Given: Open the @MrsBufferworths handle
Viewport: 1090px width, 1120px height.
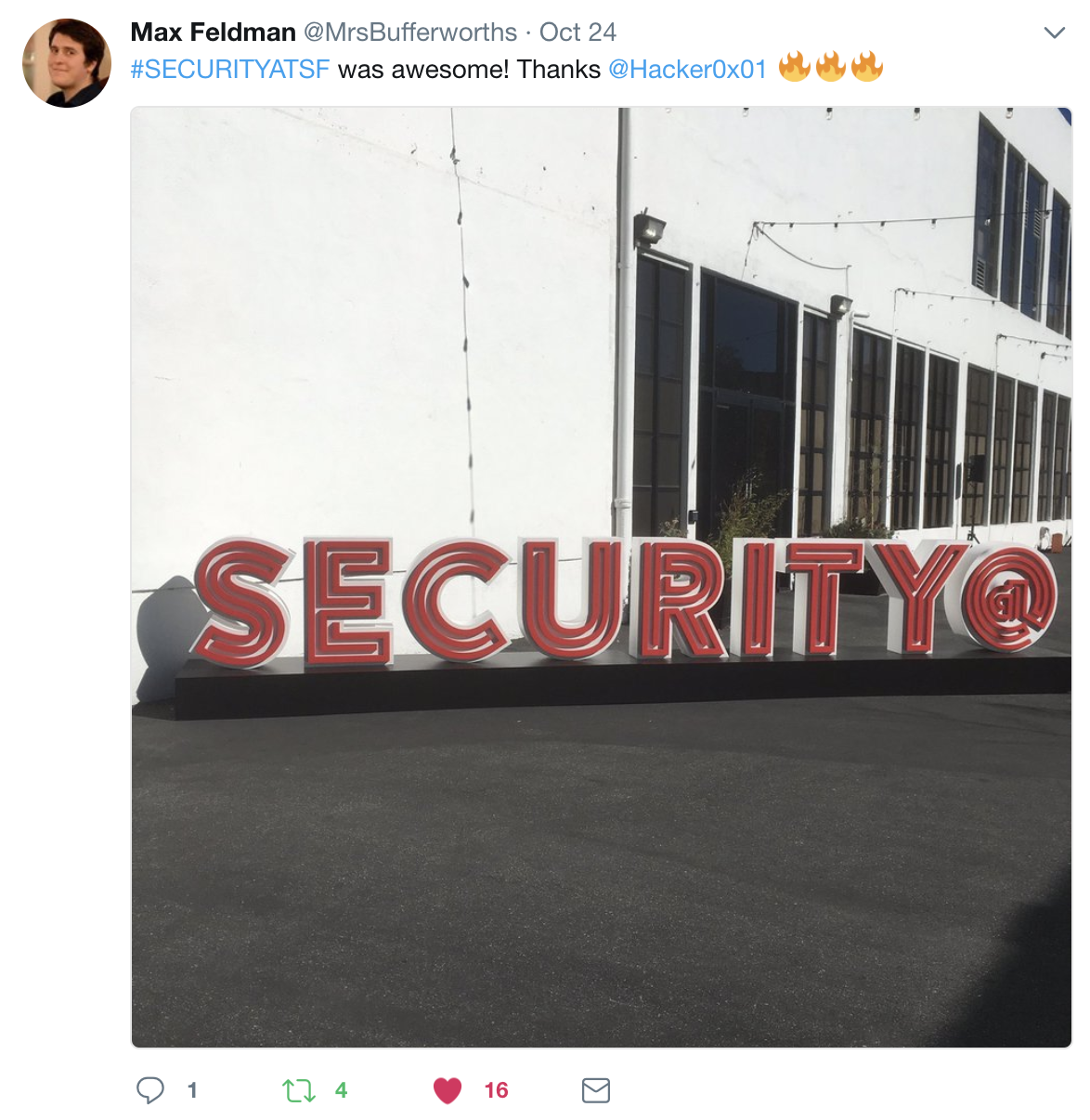Looking at the screenshot, I should [410, 33].
